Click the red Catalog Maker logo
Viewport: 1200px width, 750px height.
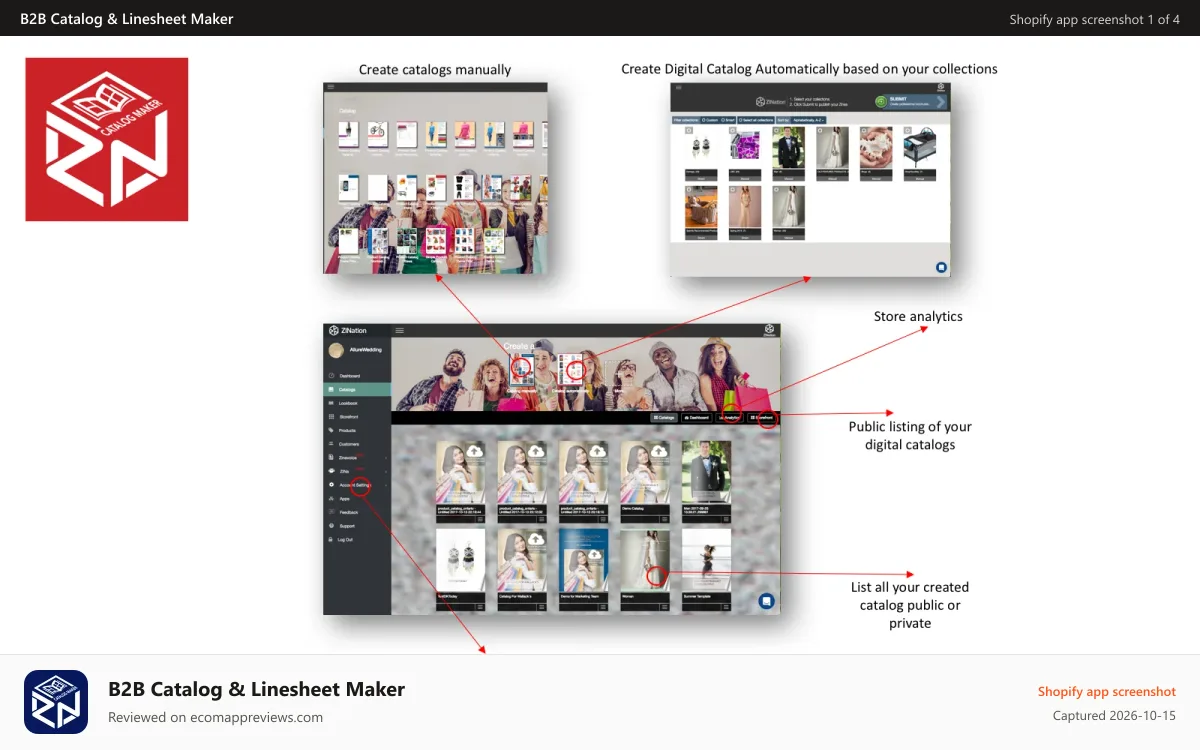click(x=107, y=139)
